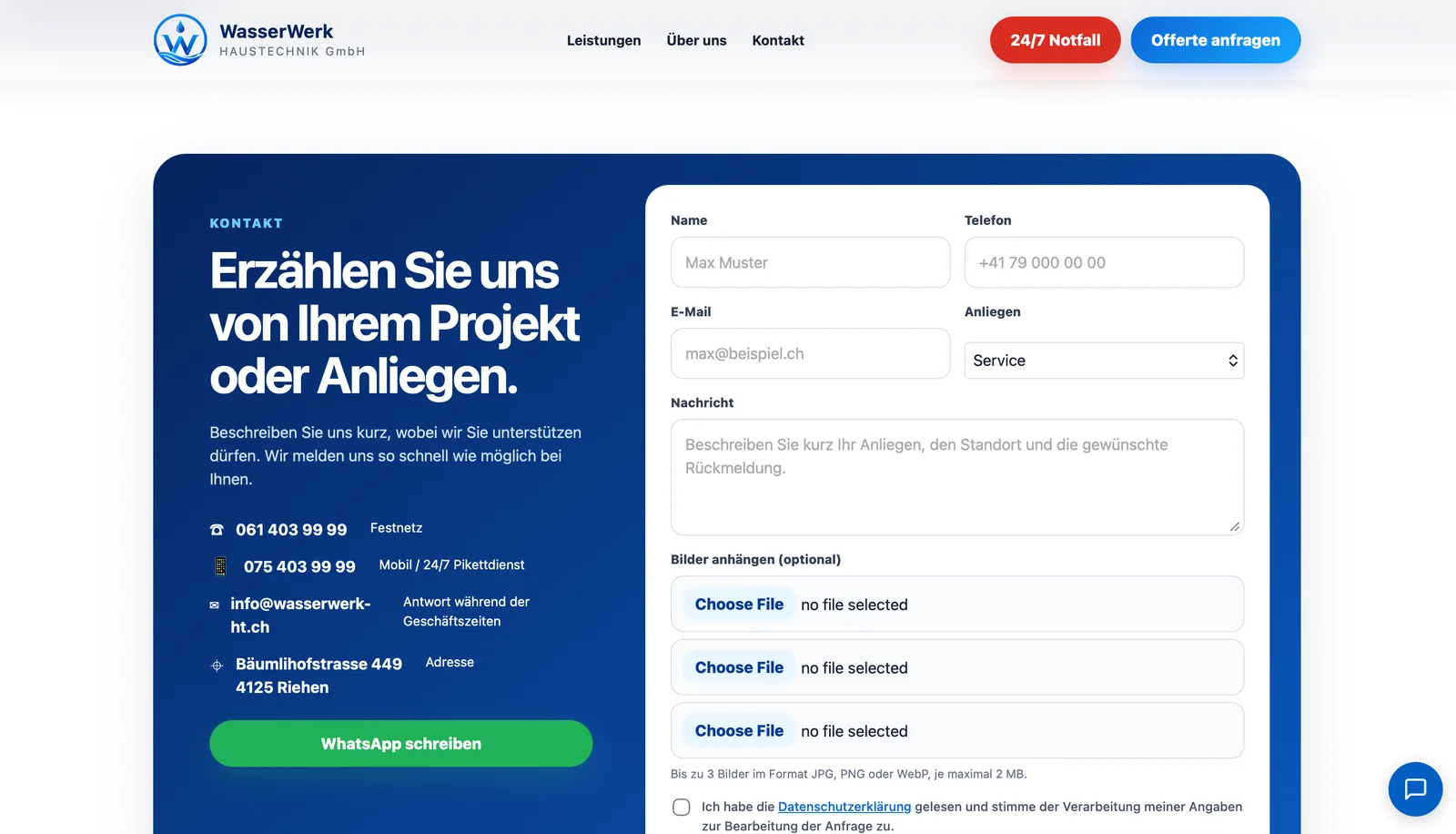The image size is (1456, 834).
Task: Click the mobile phone icon
Action: (220, 566)
